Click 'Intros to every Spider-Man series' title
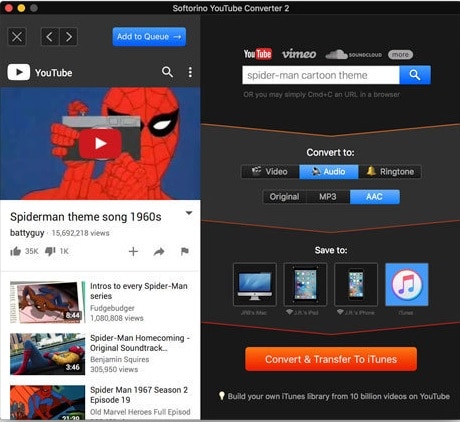 139,291
